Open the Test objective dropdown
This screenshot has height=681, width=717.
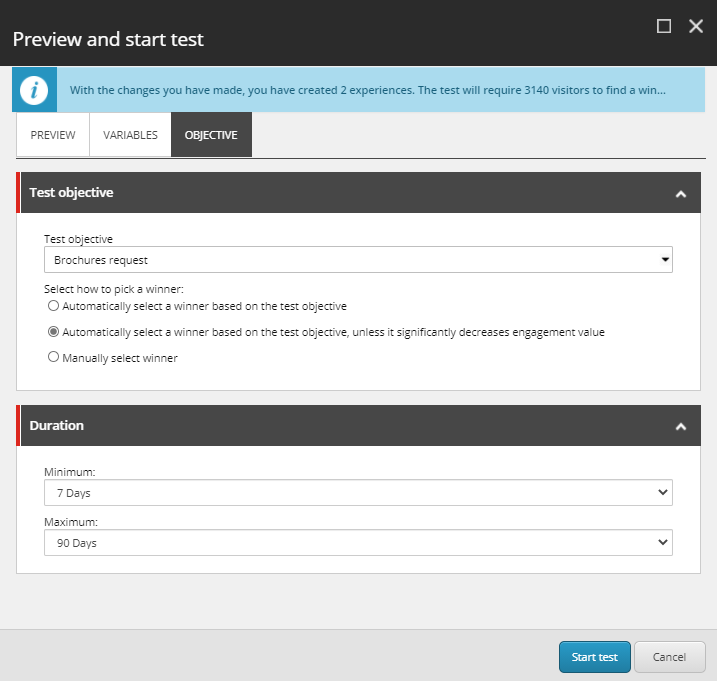click(358, 260)
